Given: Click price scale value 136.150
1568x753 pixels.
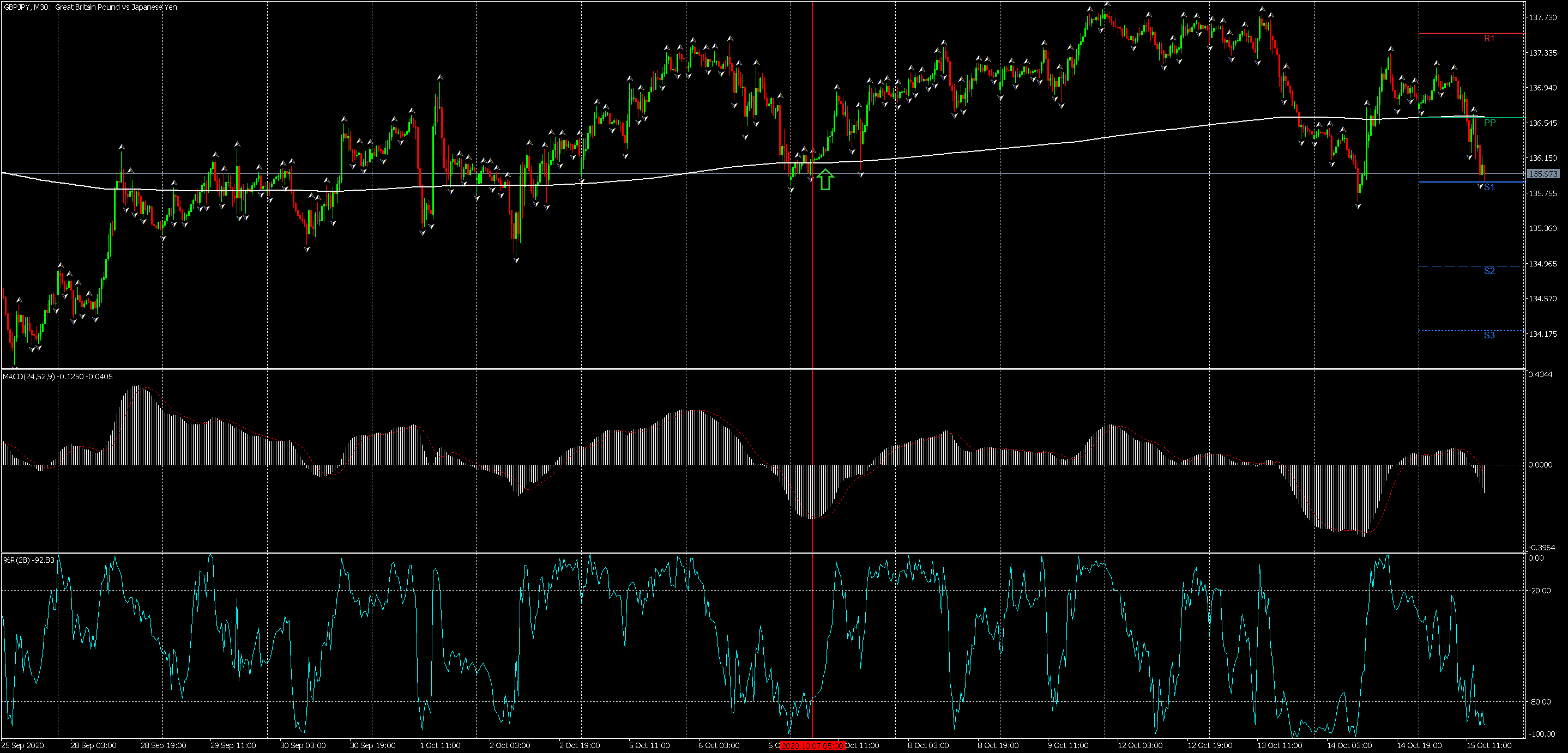Looking at the screenshot, I should (x=1543, y=158).
